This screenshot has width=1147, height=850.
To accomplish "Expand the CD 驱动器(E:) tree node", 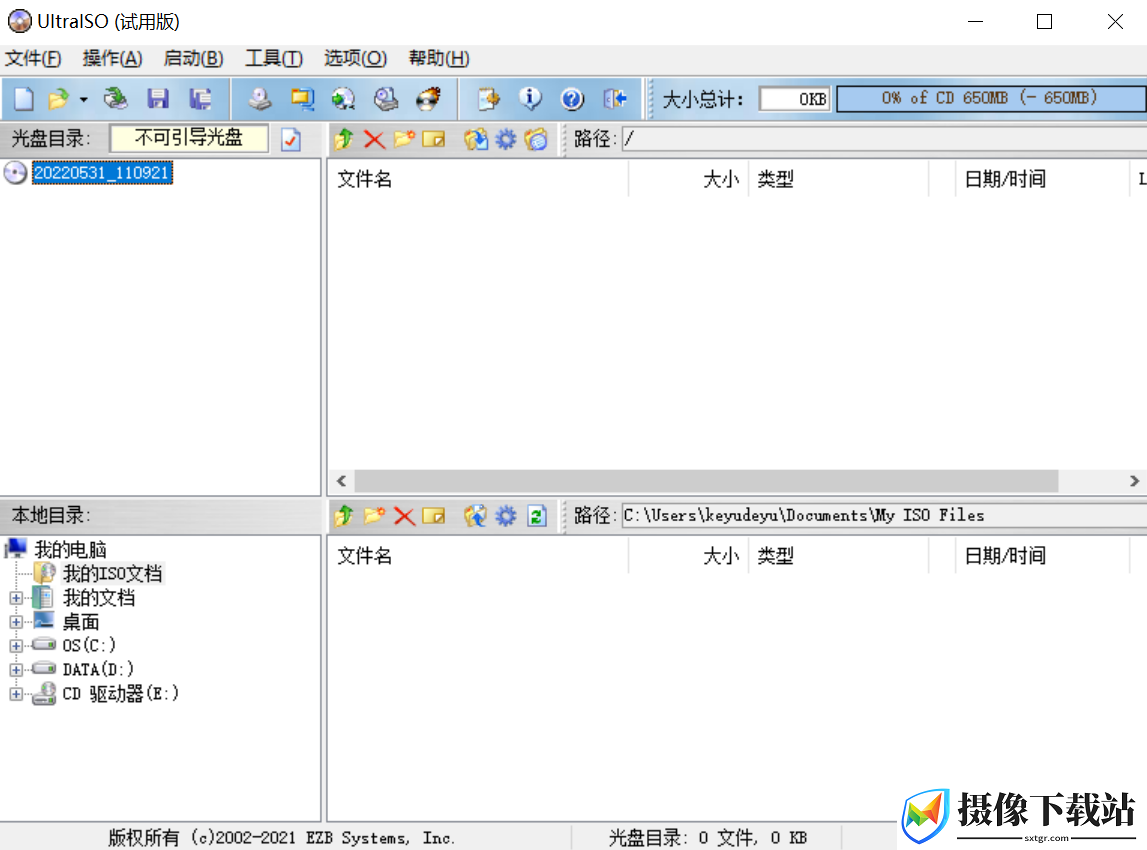I will point(16,694).
